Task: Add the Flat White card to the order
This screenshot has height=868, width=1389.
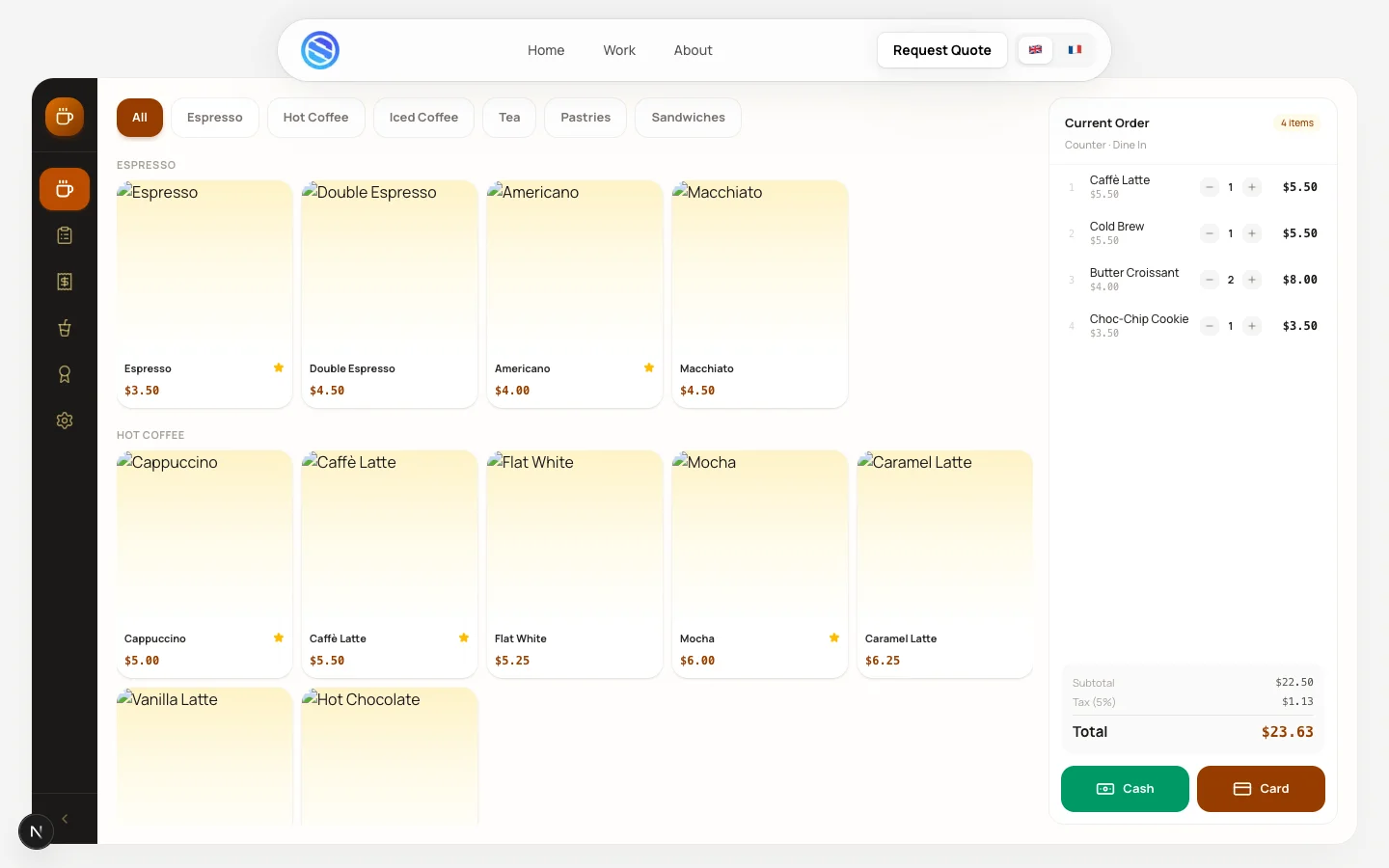Action: coord(575,564)
